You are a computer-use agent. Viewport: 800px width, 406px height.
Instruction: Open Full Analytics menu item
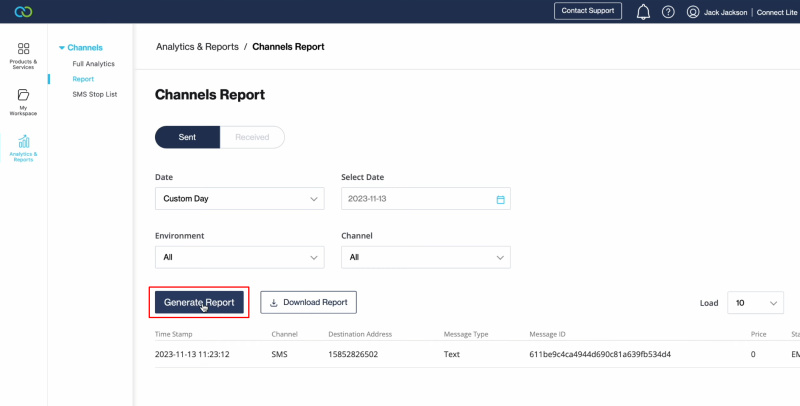pyautogui.click(x=93, y=64)
